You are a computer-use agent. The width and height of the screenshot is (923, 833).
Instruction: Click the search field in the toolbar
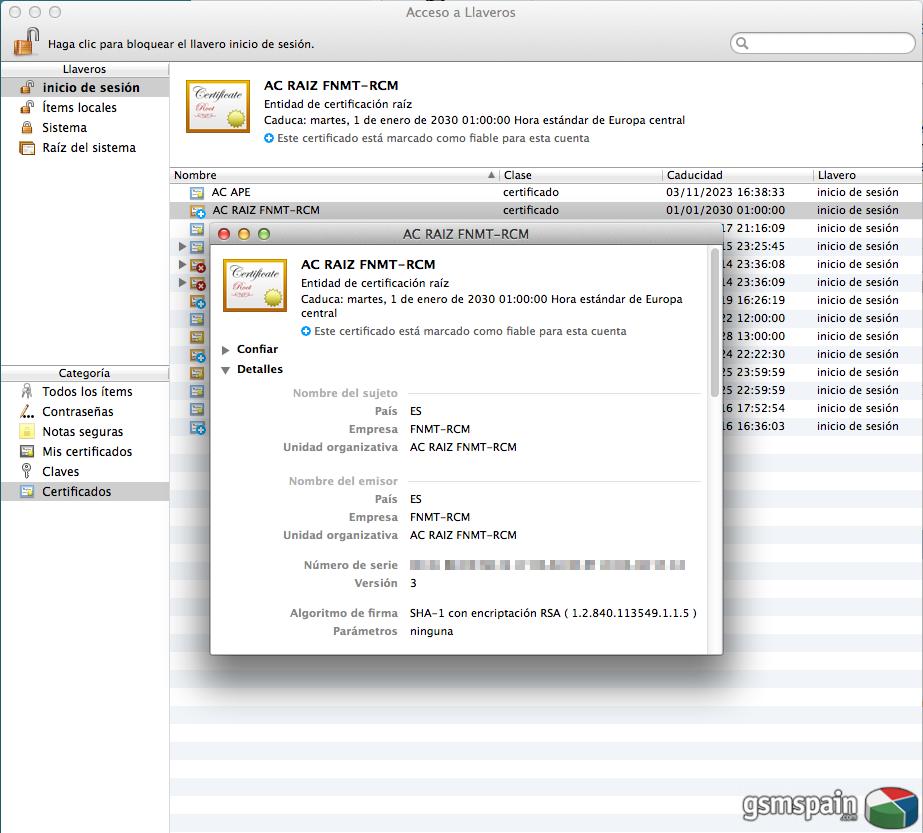822,43
